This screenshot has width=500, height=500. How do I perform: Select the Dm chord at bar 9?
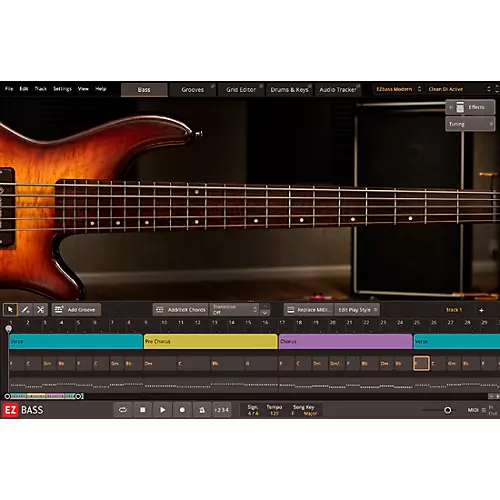coord(160,363)
